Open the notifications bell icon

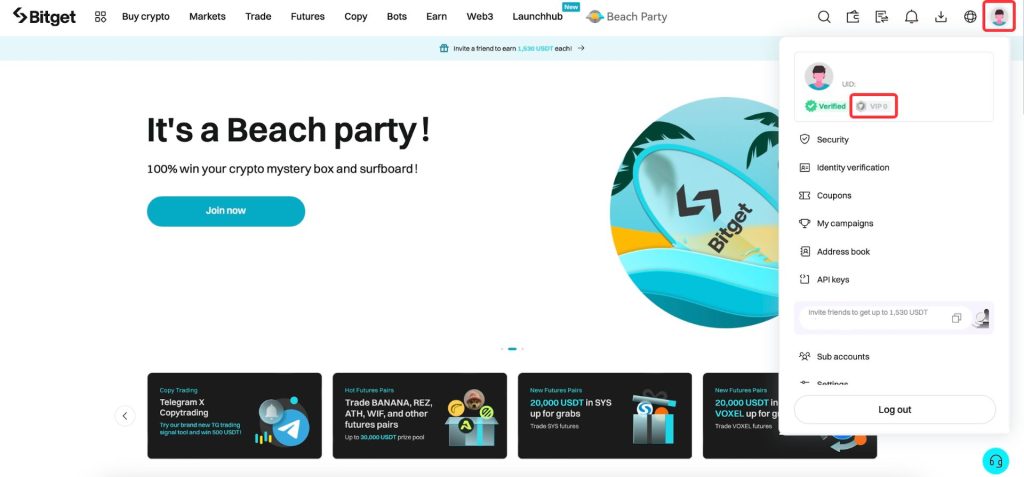pyautogui.click(x=911, y=17)
